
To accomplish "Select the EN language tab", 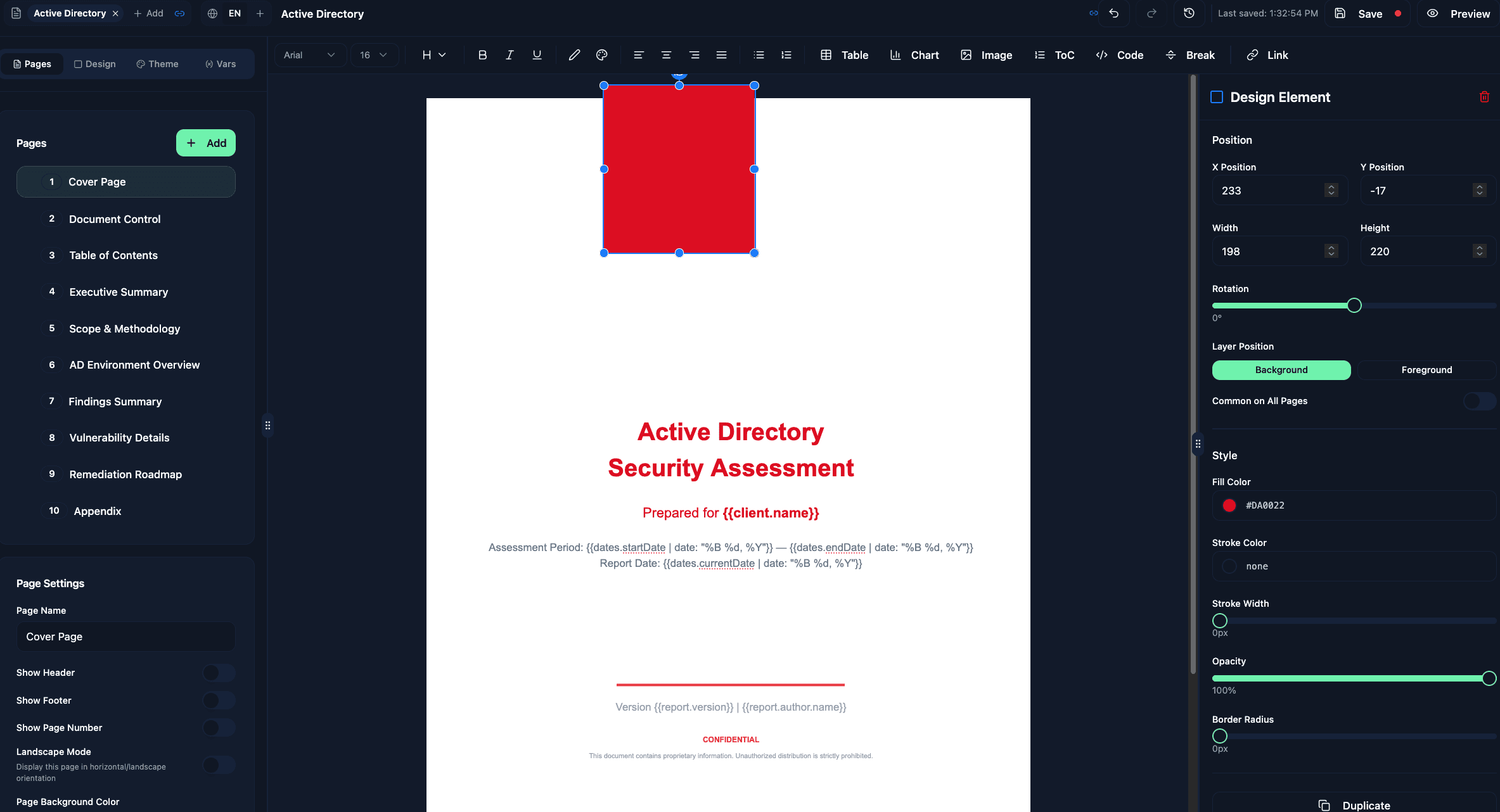I will [x=234, y=13].
